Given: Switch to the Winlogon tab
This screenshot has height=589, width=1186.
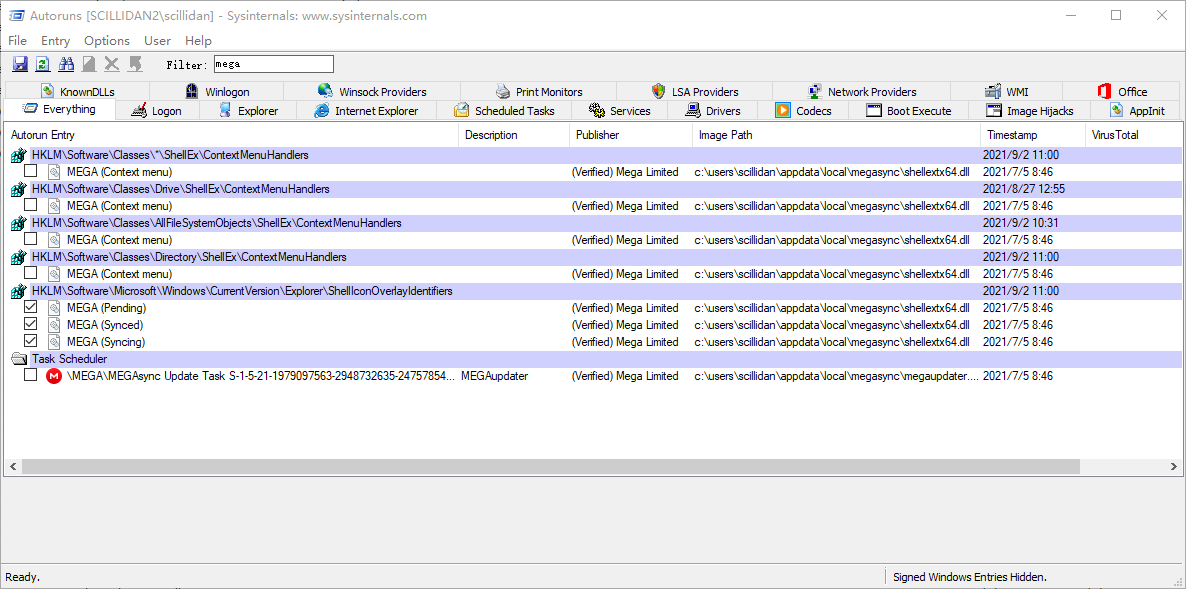Looking at the screenshot, I should coord(217,91).
